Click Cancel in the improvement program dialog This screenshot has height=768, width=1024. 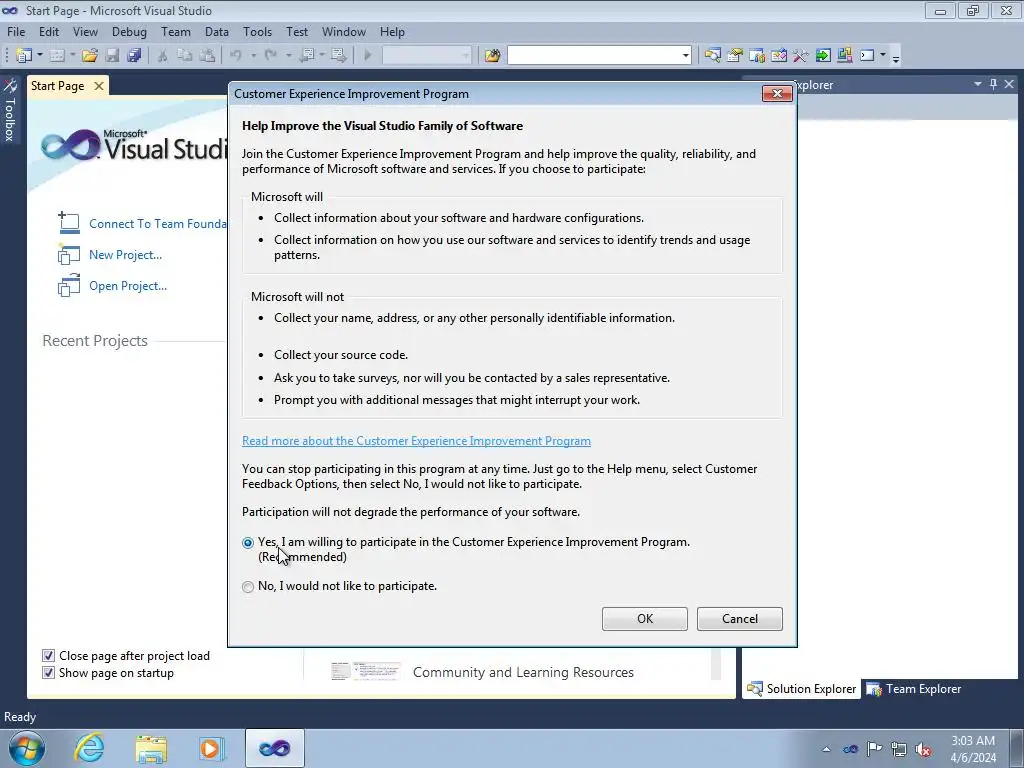pos(740,619)
